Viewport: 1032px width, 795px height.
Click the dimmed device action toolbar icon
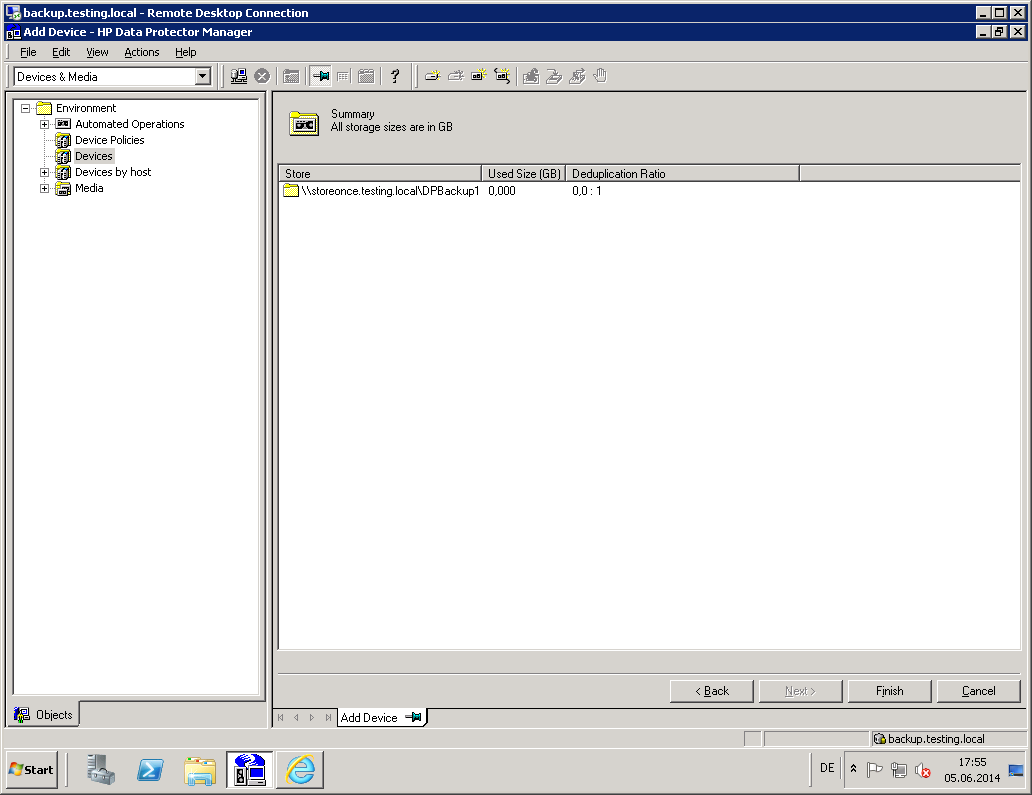(455, 76)
